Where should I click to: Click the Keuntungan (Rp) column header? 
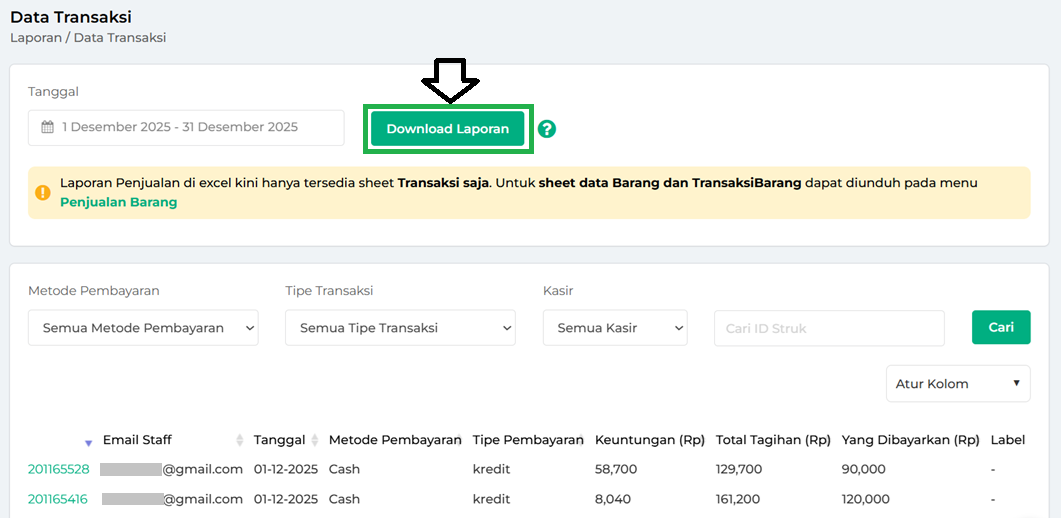pos(649,440)
